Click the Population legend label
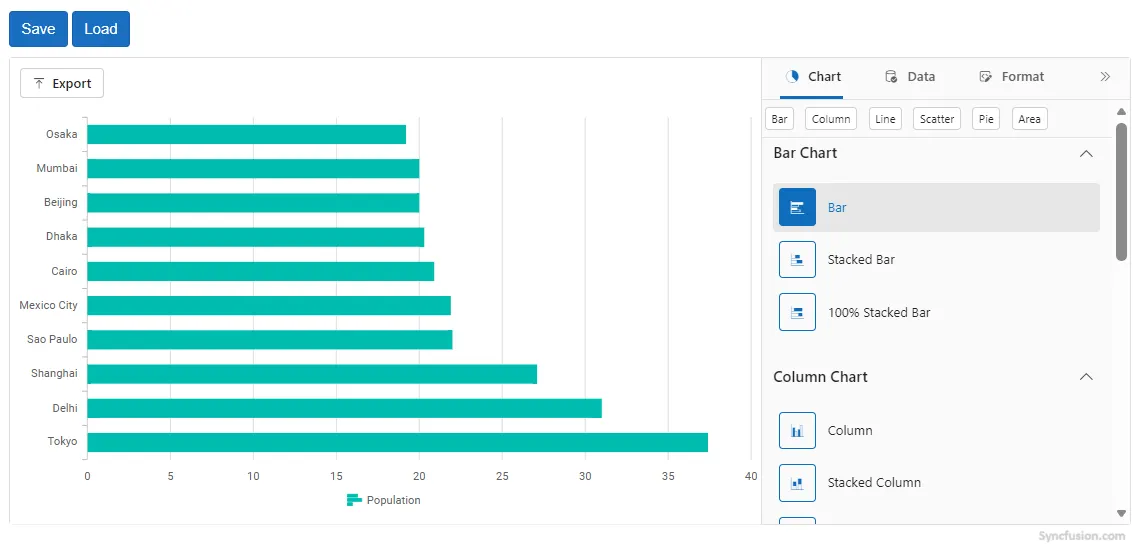 (x=393, y=500)
